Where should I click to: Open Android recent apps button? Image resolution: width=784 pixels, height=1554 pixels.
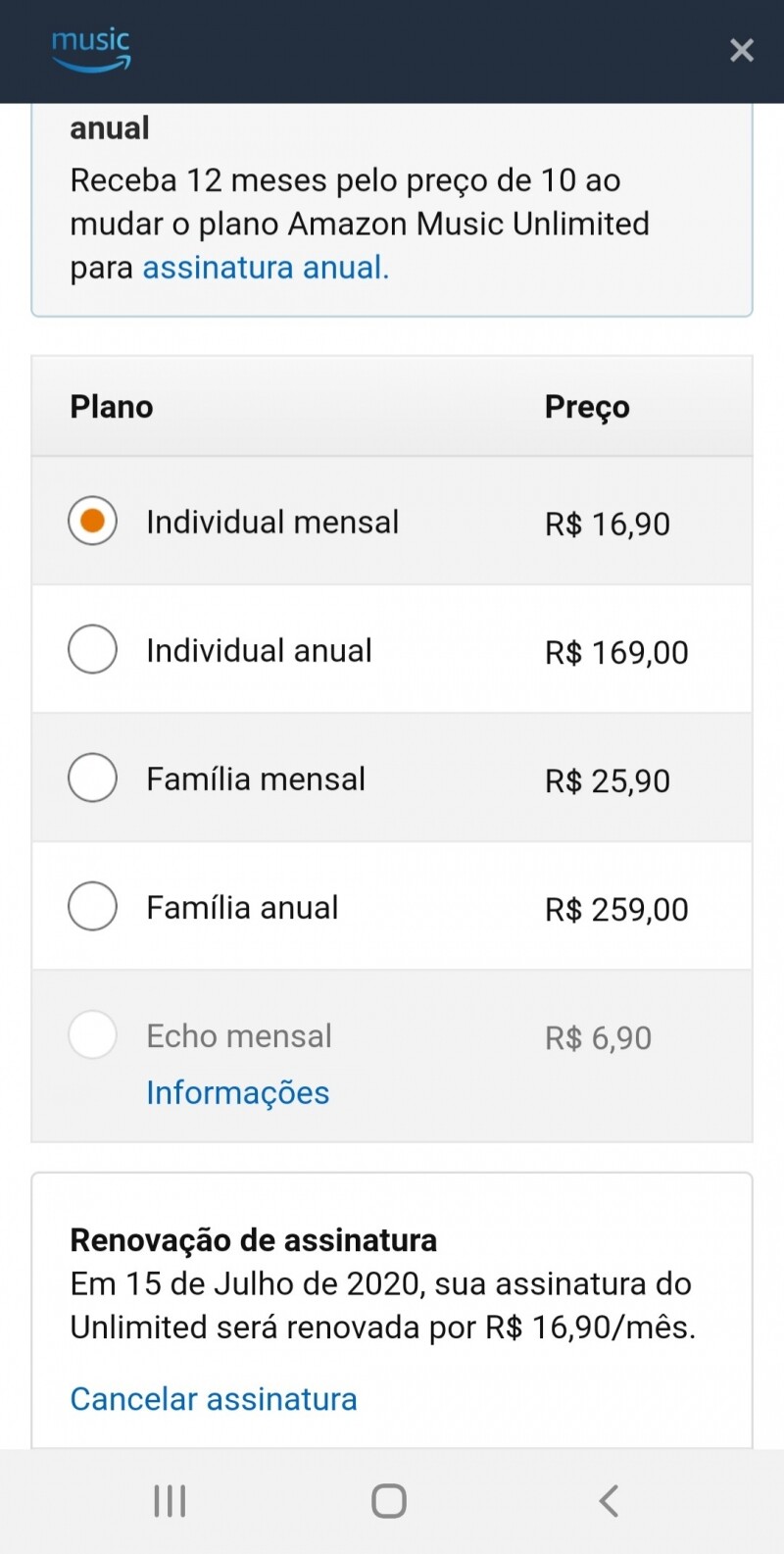(x=170, y=1500)
